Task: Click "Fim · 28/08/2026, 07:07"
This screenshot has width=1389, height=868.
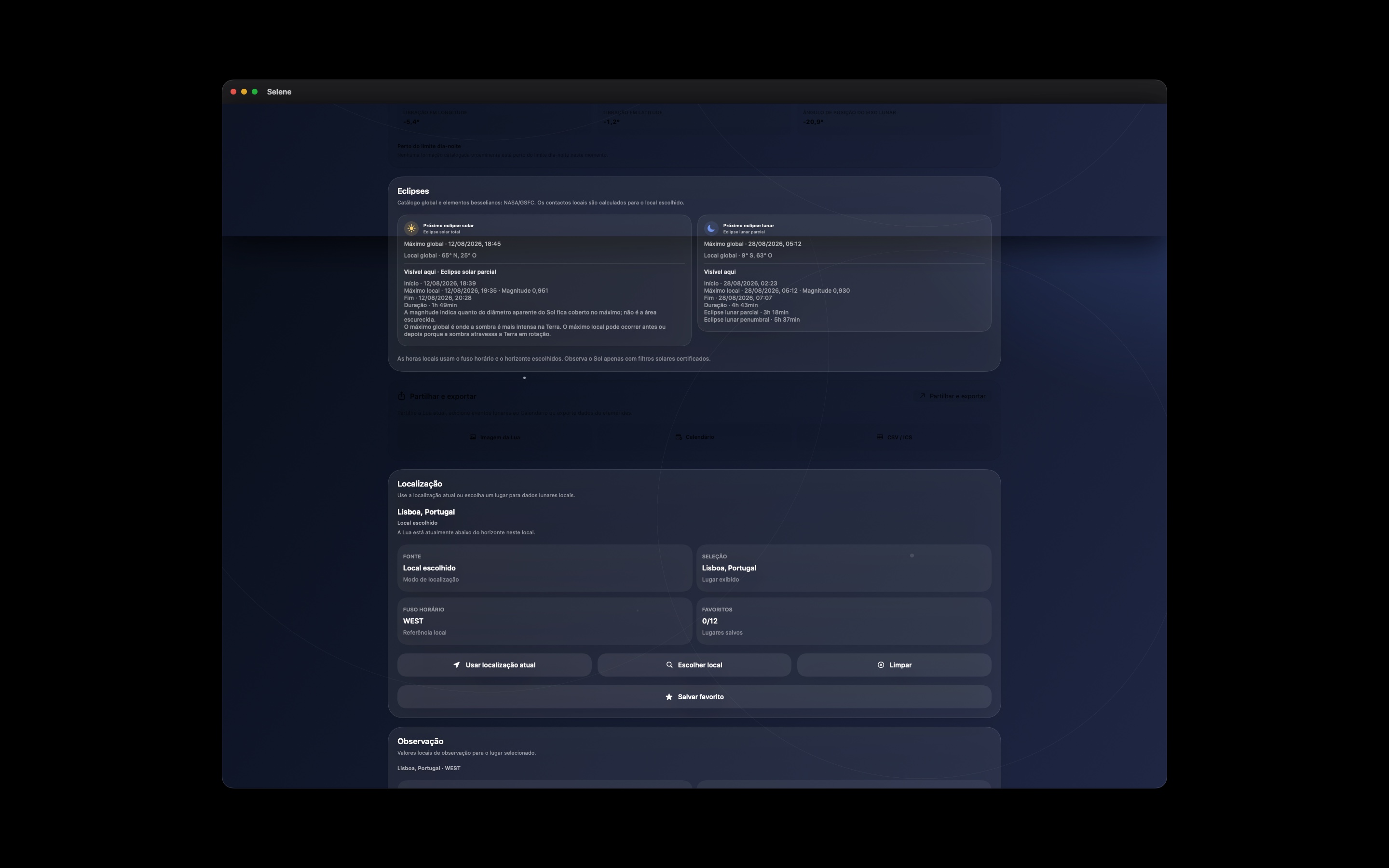Action: tap(737, 298)
